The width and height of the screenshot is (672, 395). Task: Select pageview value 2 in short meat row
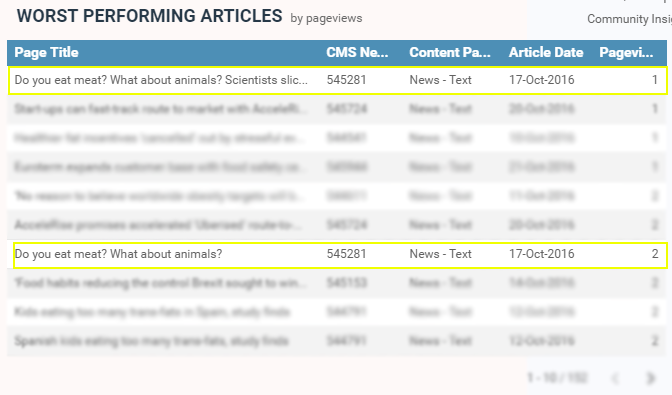(655, 254)
